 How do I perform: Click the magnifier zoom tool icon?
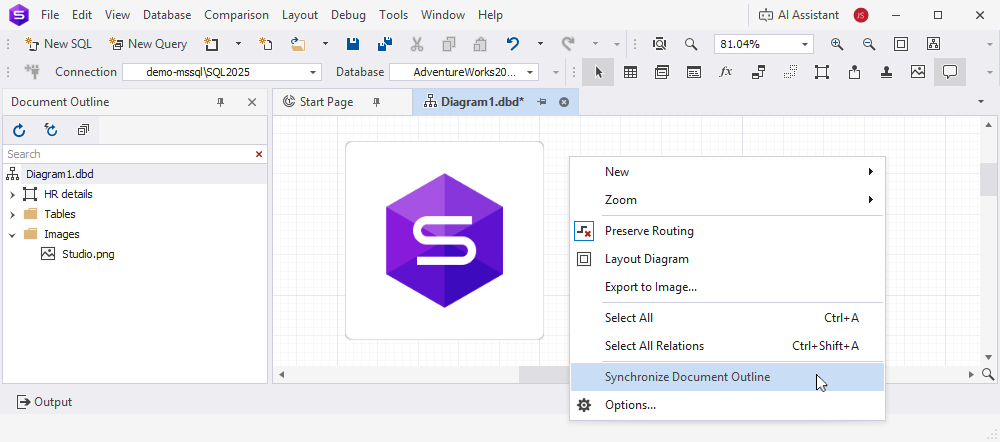coord(691,44)
